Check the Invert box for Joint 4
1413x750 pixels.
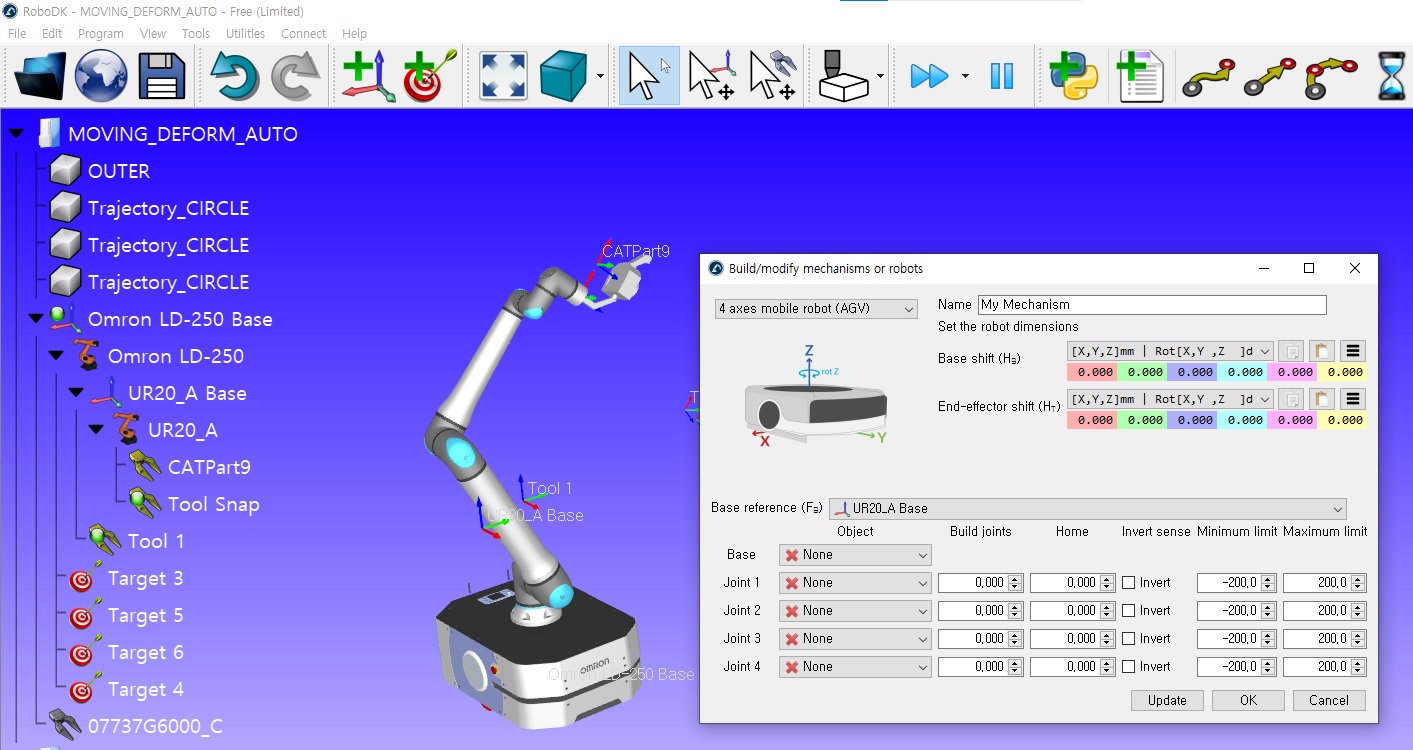[x=1128, y=667]
